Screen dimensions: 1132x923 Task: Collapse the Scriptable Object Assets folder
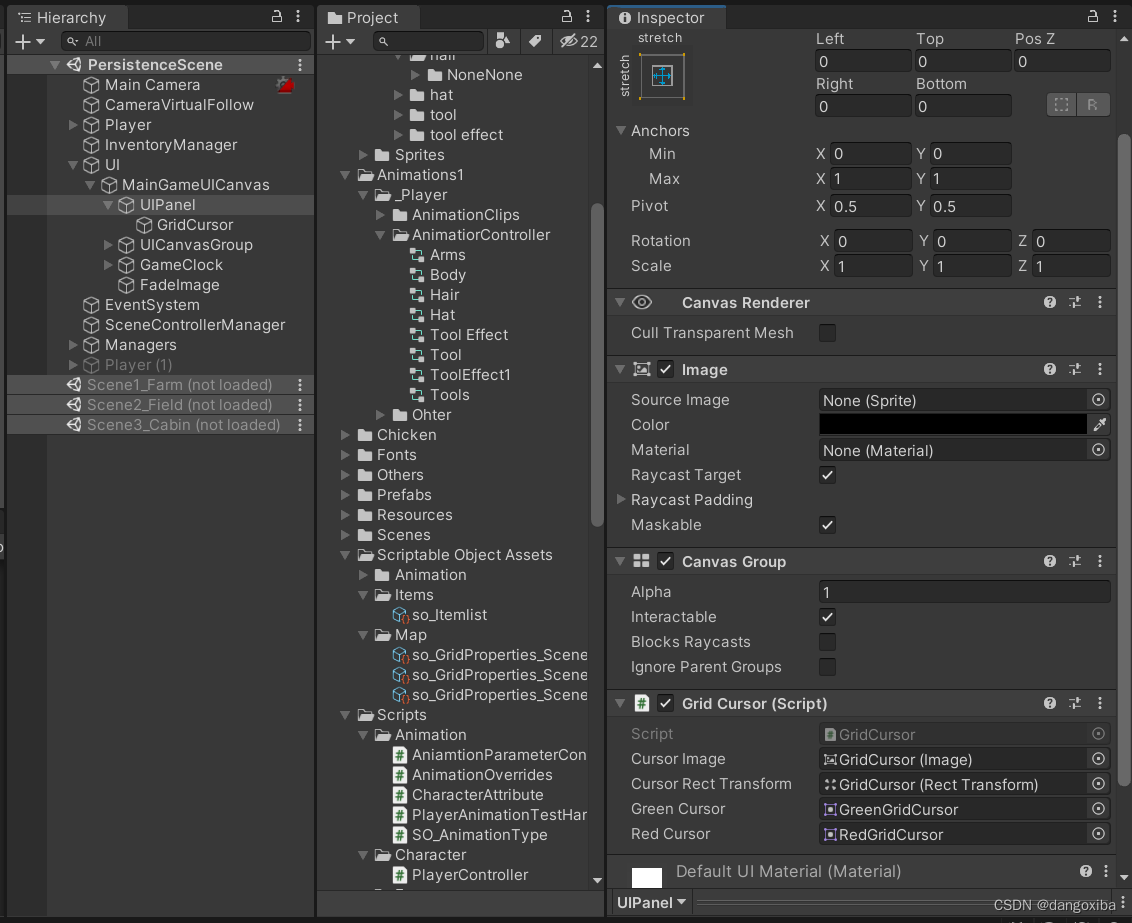(346, 555)
